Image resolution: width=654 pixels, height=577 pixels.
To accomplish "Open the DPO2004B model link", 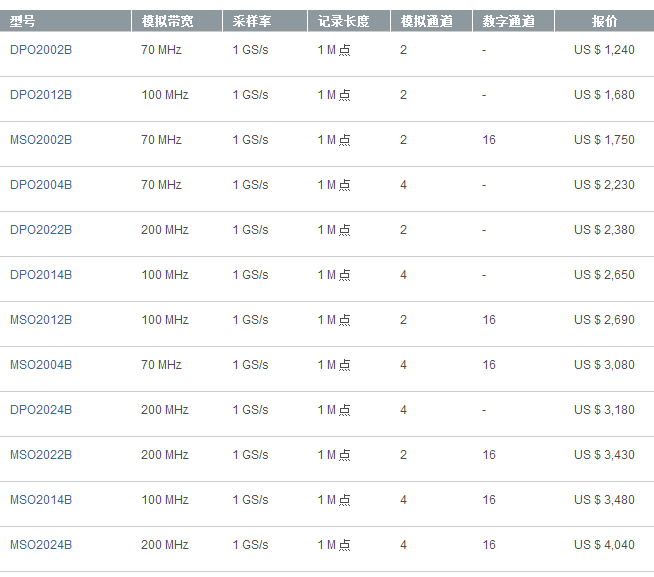I will [41, 185].
